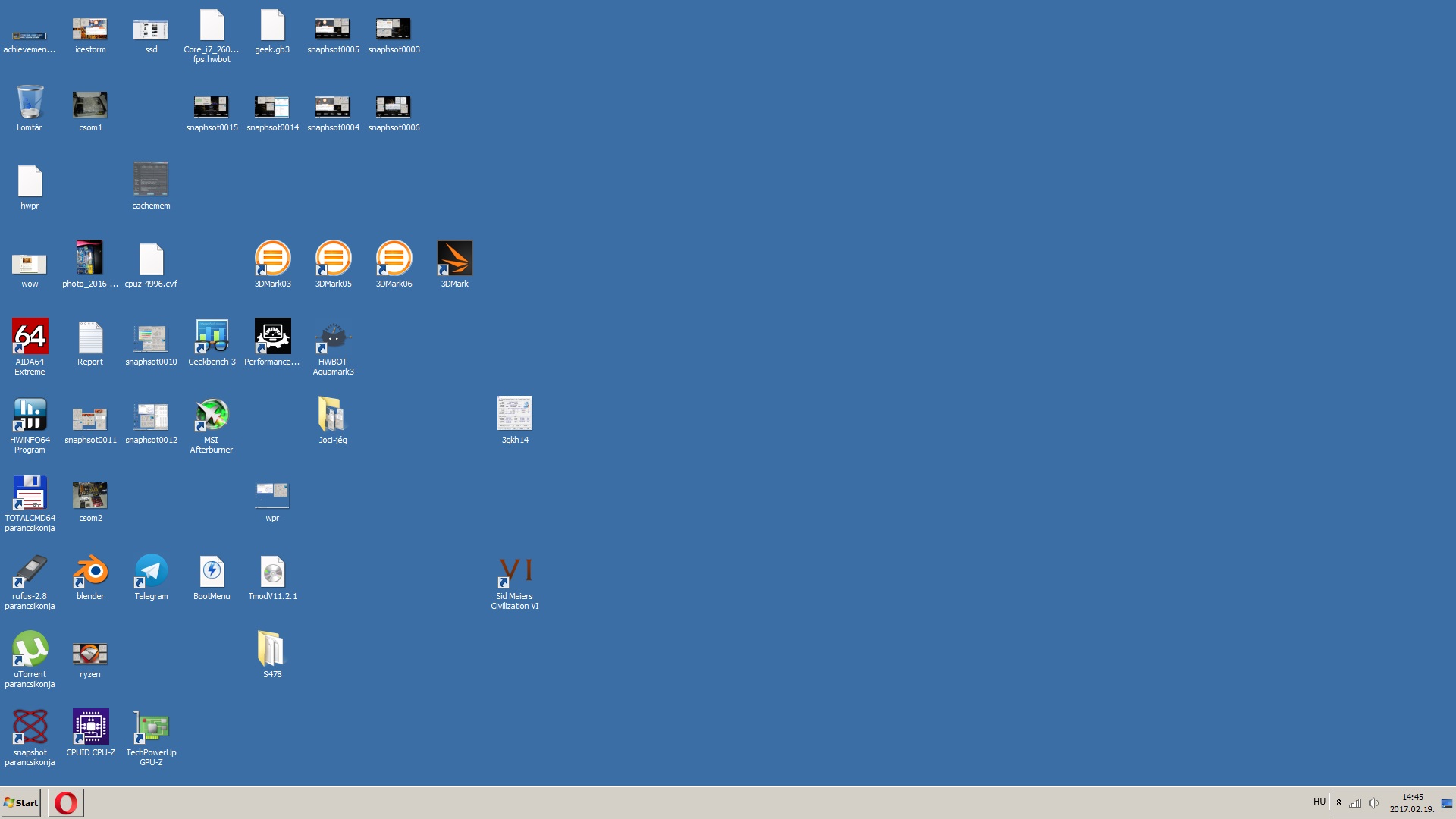Select the uTorrent shortcut icon
1456x819 pixels.
coord(30,649)
